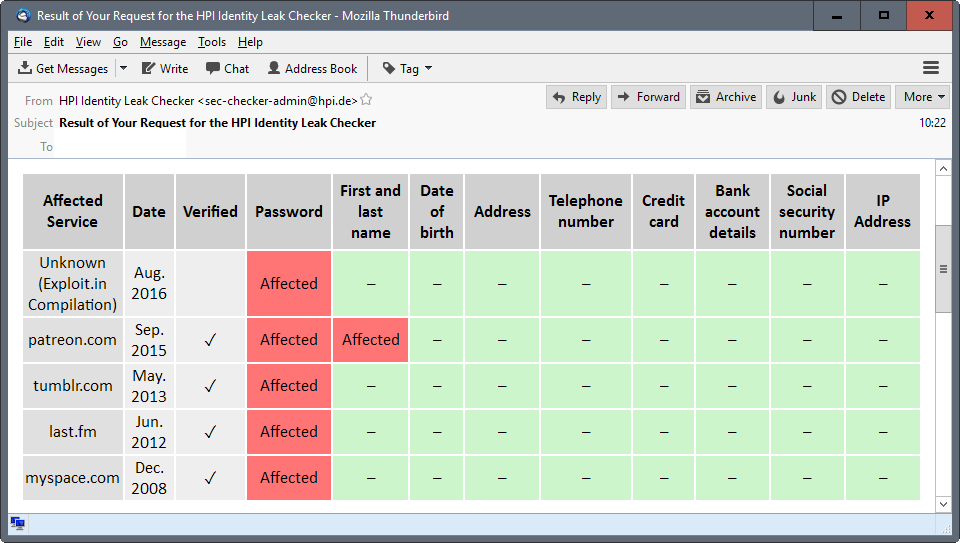Archive this message
Viewport: 960px width, 543px height.
tap(726, 97)
